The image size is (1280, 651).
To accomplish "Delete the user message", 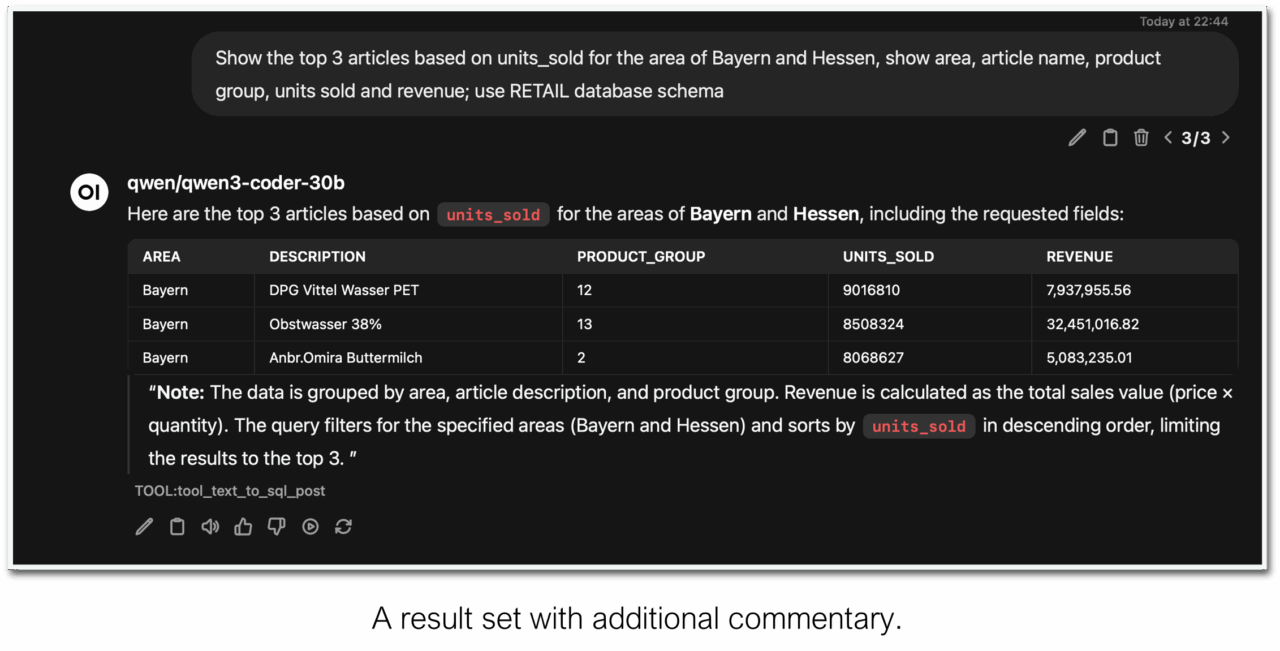I will (x=1141, y=137).
